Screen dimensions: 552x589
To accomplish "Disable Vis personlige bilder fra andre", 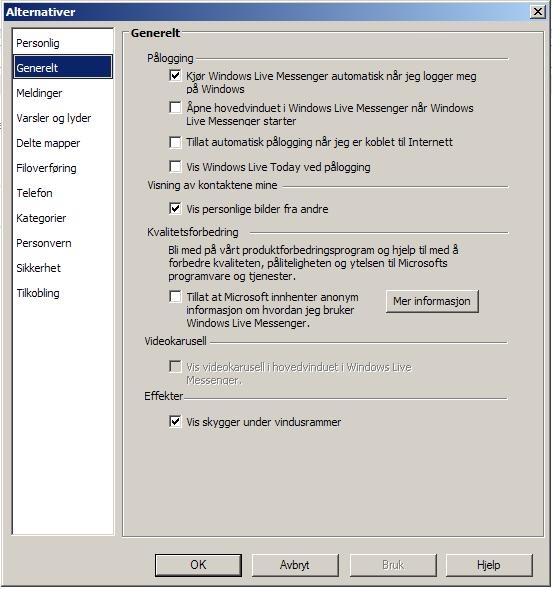I will click(x=175, y=208).
